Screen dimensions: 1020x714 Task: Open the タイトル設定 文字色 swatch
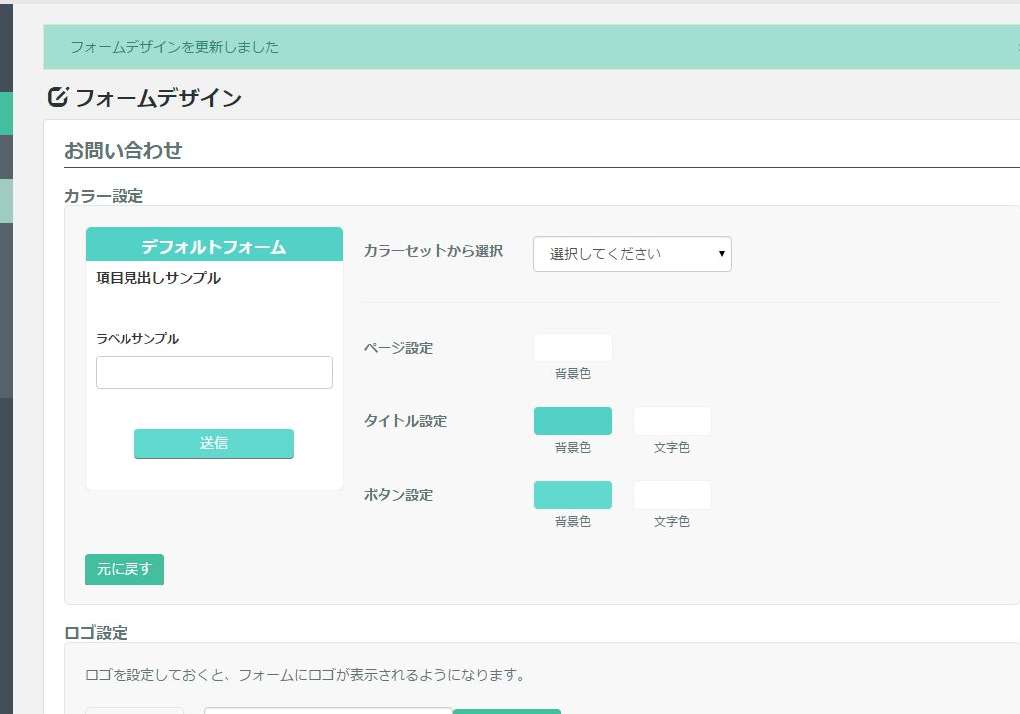672,421
